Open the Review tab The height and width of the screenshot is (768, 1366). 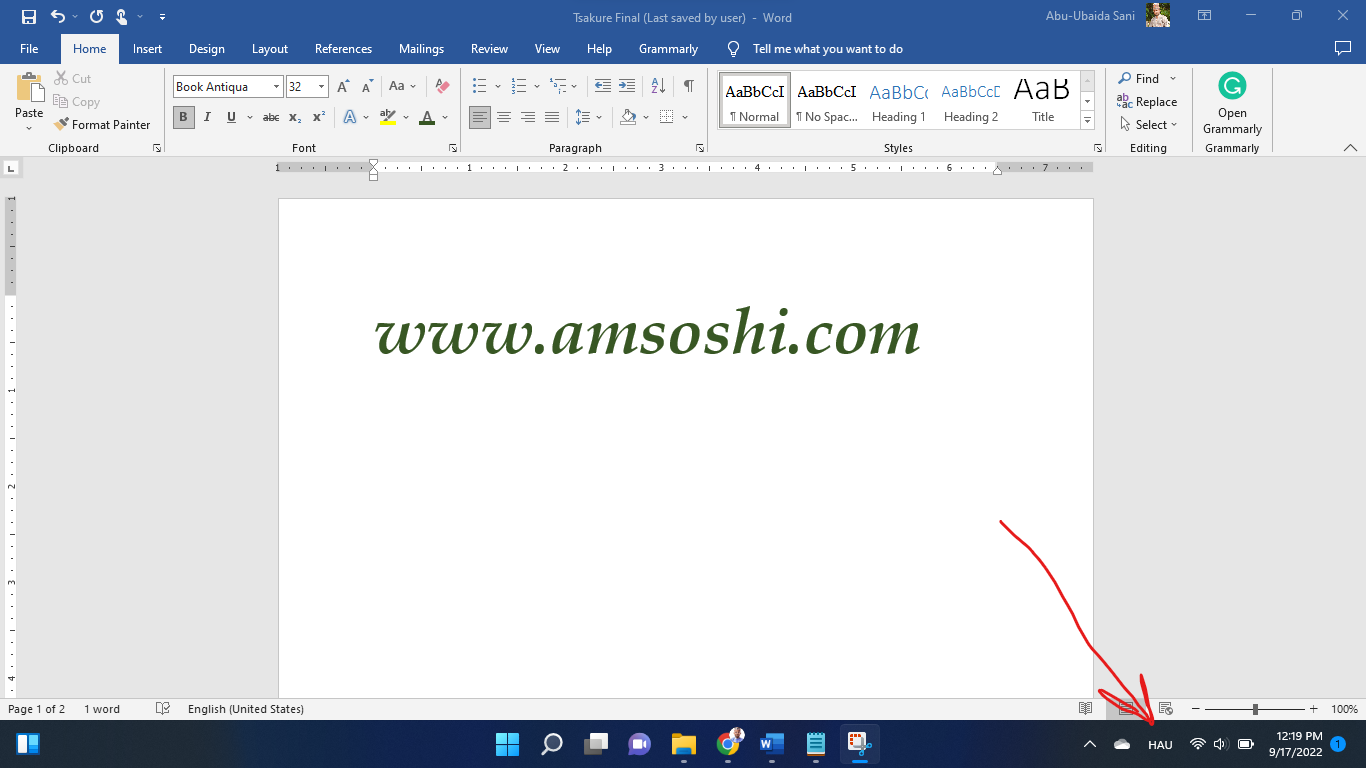489,49
